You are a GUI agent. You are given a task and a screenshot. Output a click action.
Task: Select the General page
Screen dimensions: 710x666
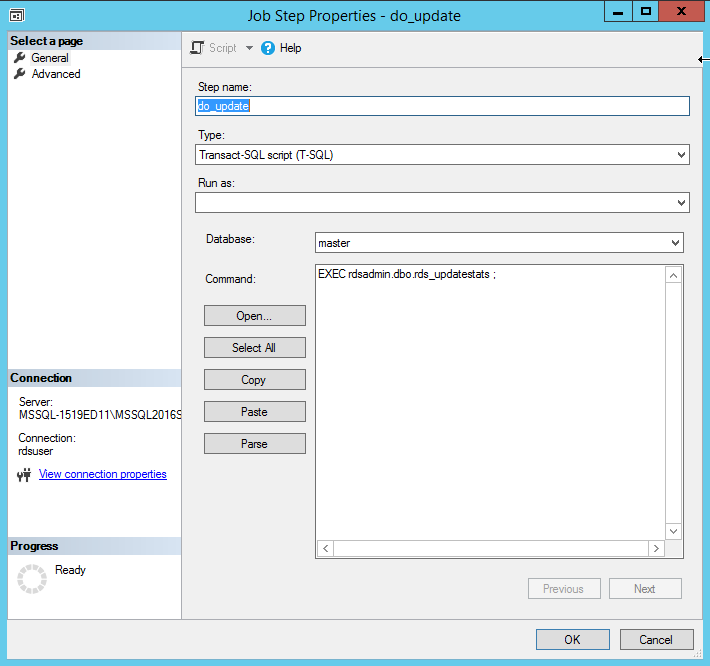pos(50,58)
